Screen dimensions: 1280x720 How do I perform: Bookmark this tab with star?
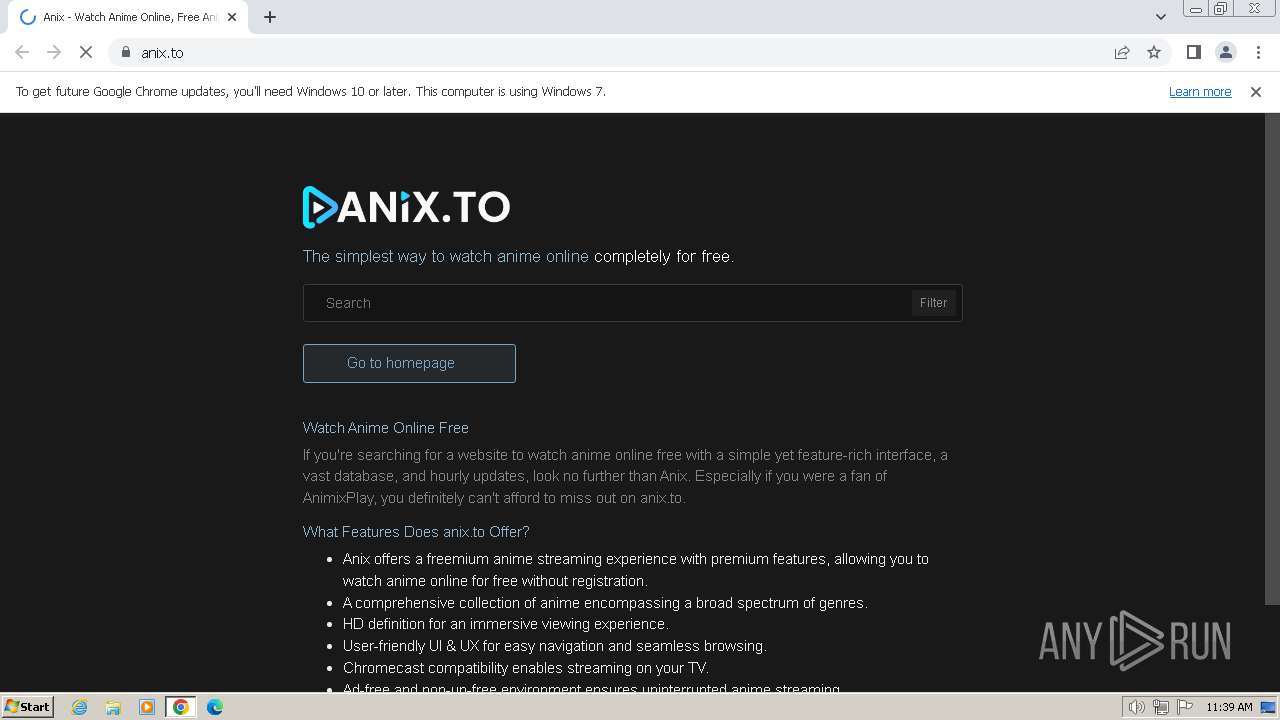click(1154, 52)
